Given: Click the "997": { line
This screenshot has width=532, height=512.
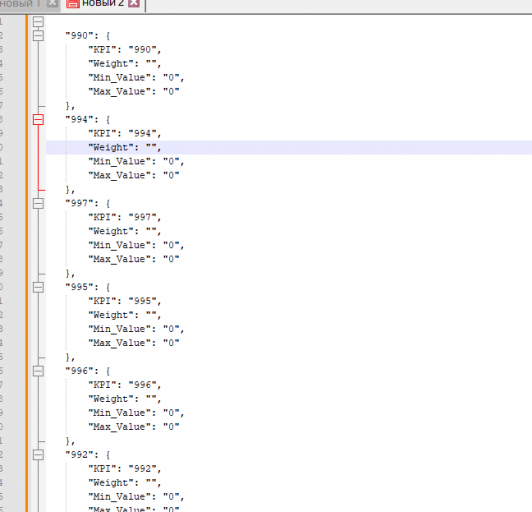Looking at the screenshot, I should (x=88, y=203).
